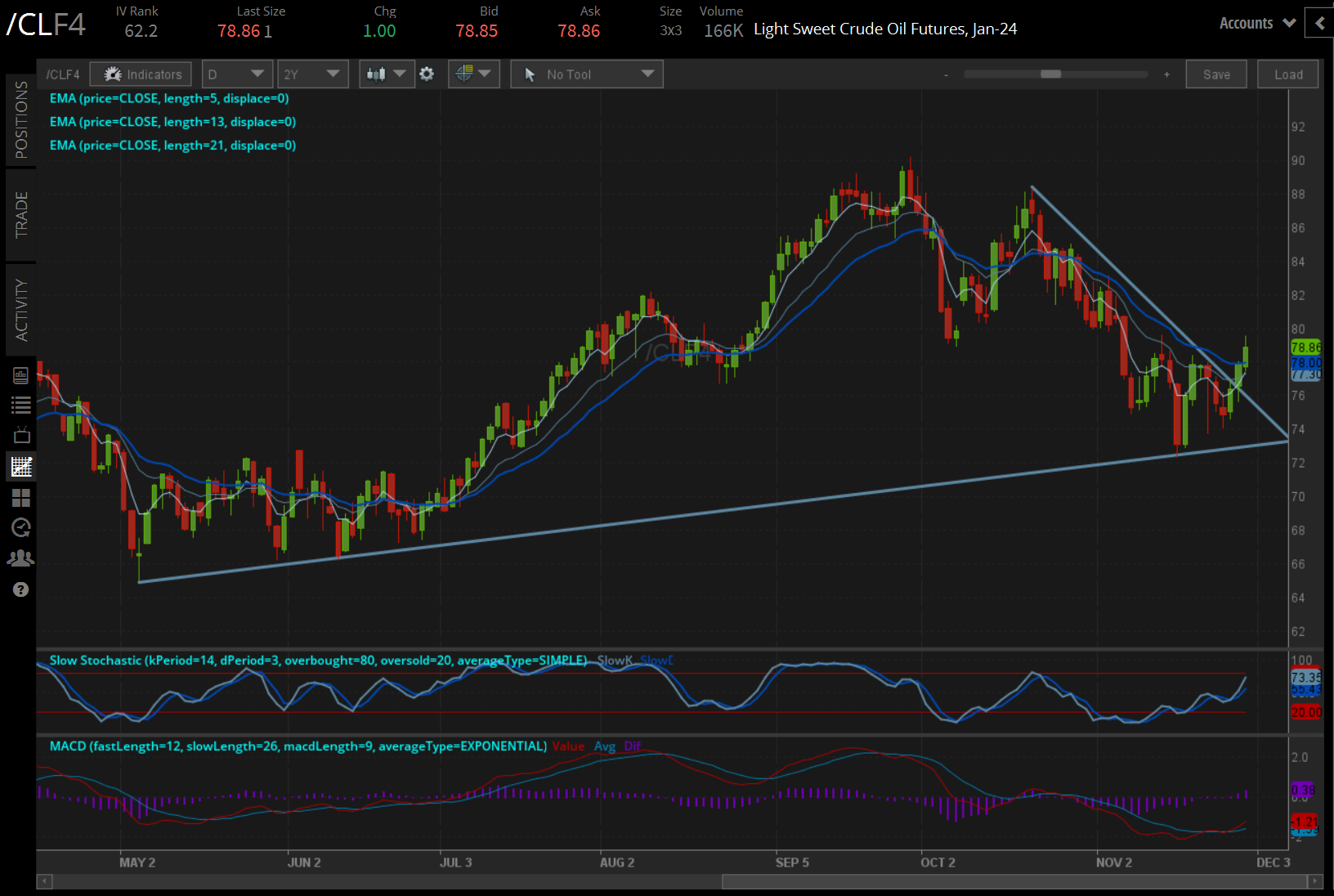
Task: Switch to the POSITIONS side tab
Action: tap(21, 120)
